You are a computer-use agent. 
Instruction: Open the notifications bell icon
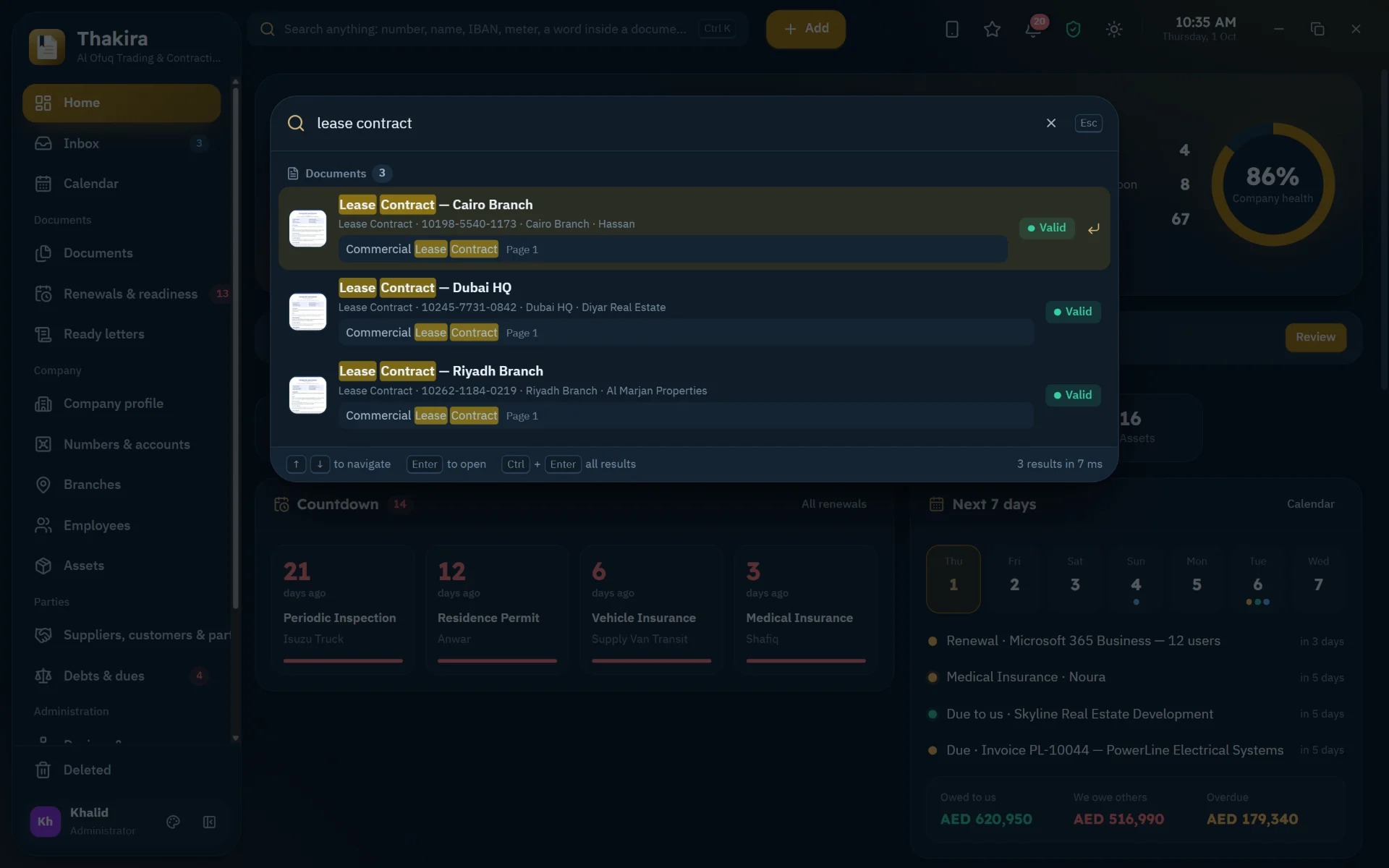coord(1033,29)
